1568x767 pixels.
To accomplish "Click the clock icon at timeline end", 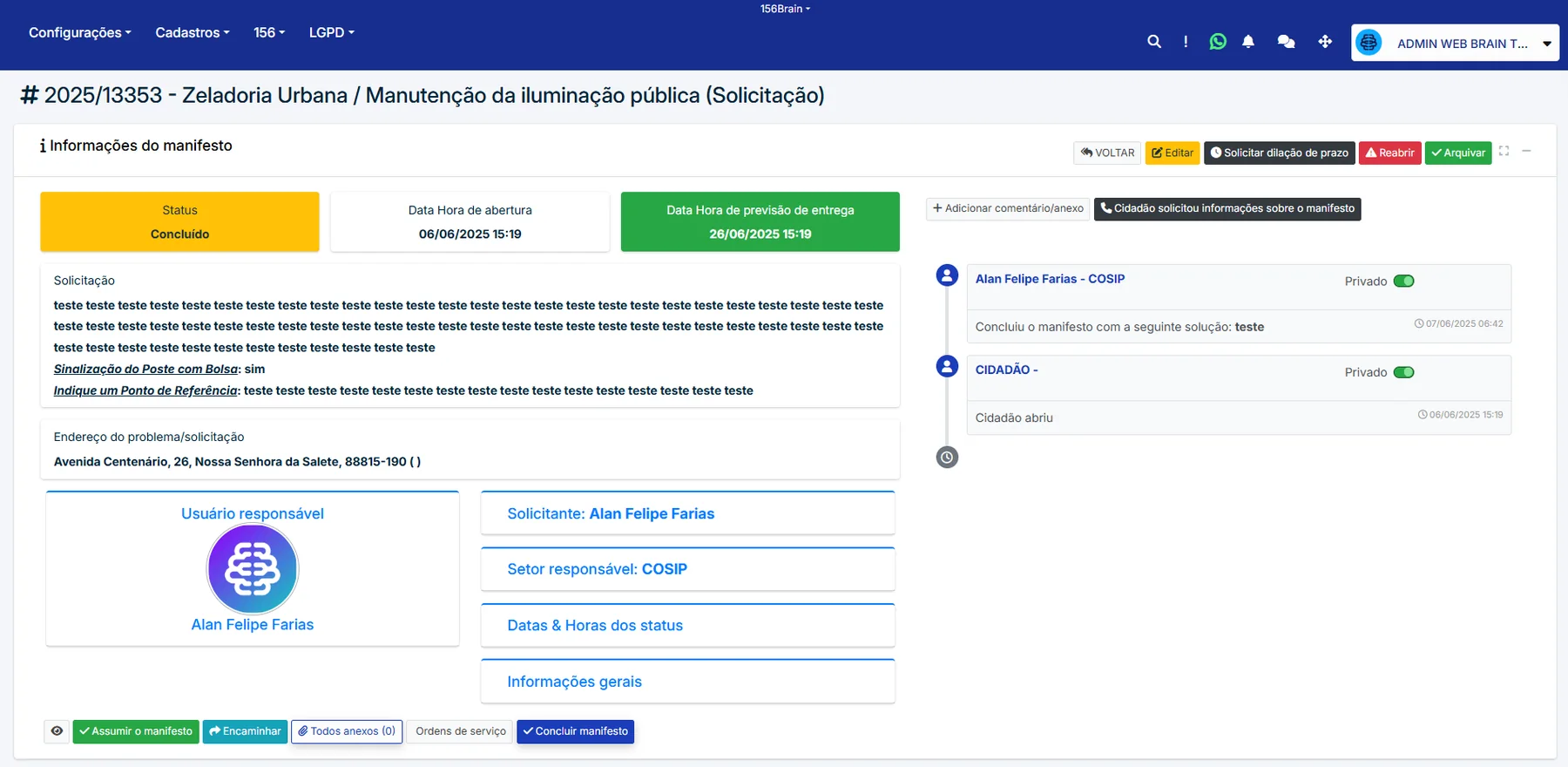I will [947, 457].
